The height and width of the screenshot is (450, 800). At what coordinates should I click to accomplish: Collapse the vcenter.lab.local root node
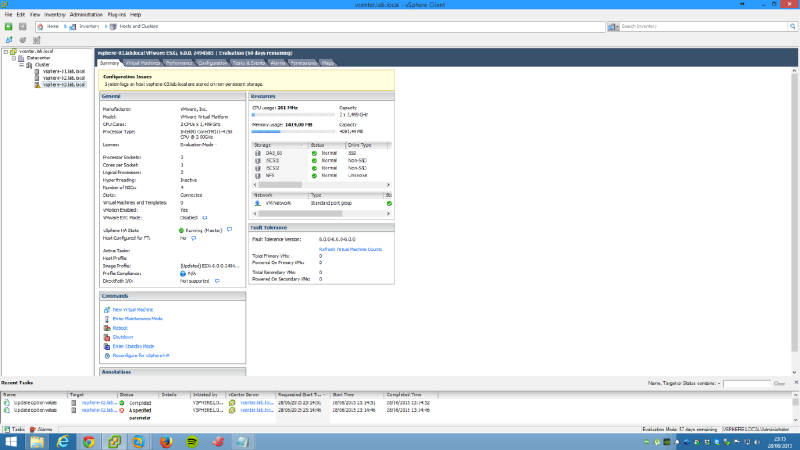(6, 51)
